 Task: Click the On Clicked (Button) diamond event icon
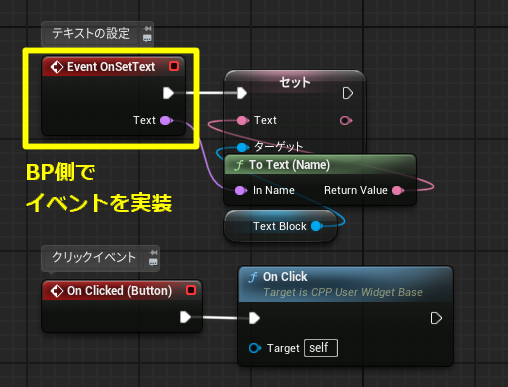pyautogui.click(x=57, y=291)
